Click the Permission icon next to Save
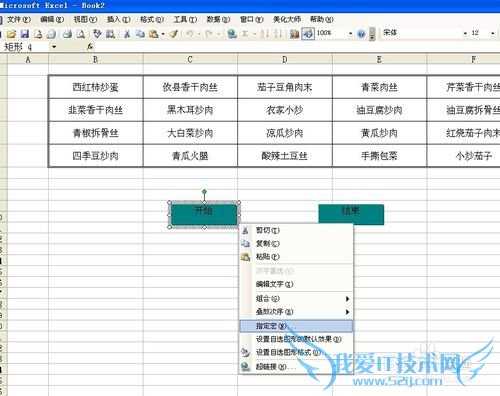This screenshot has width=500, height=396. point(38,34)
